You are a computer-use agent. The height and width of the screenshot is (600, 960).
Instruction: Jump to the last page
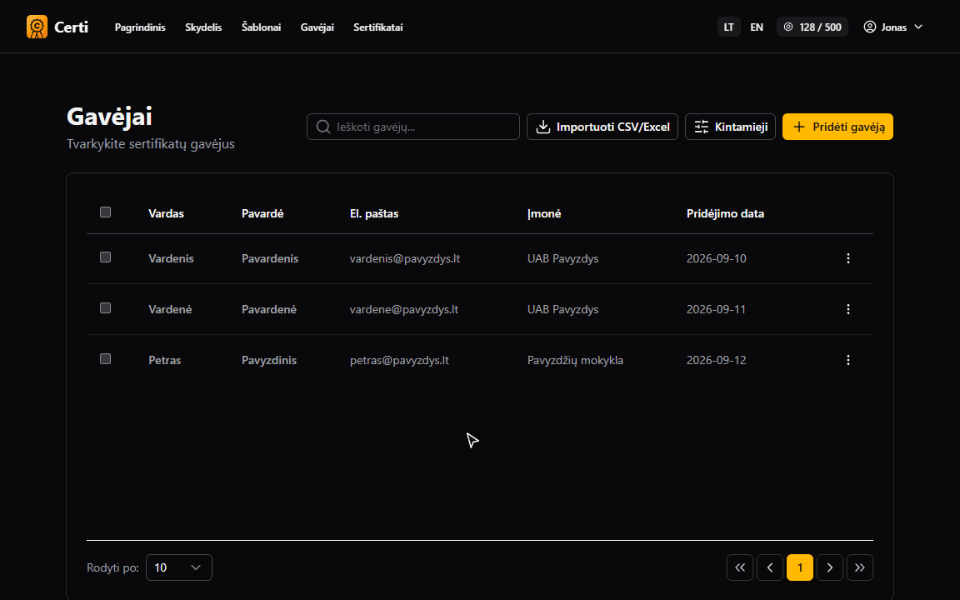860,568
